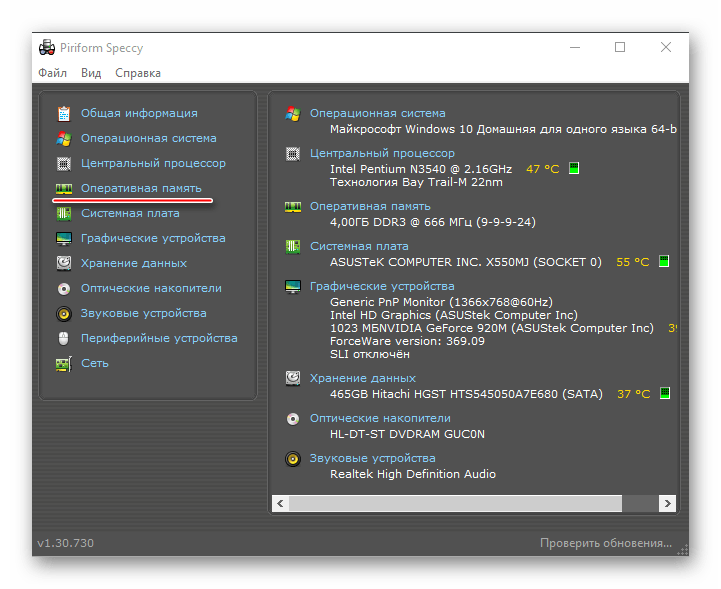Select Периферийные устройства in sidebar
This screenshot has height=589, width=721.
click(x=159, y=338)
